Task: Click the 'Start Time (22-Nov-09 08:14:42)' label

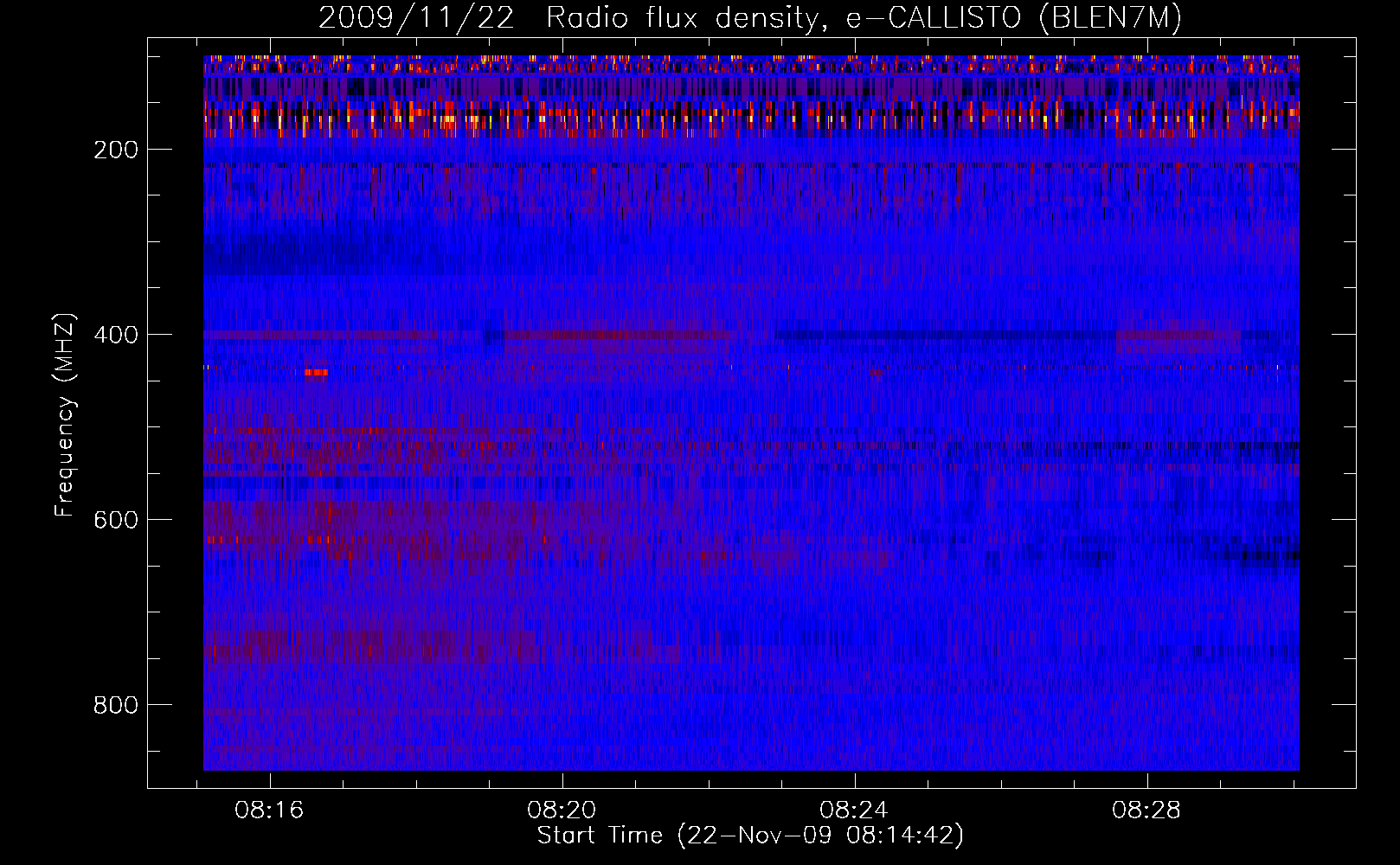Action: 750,836
